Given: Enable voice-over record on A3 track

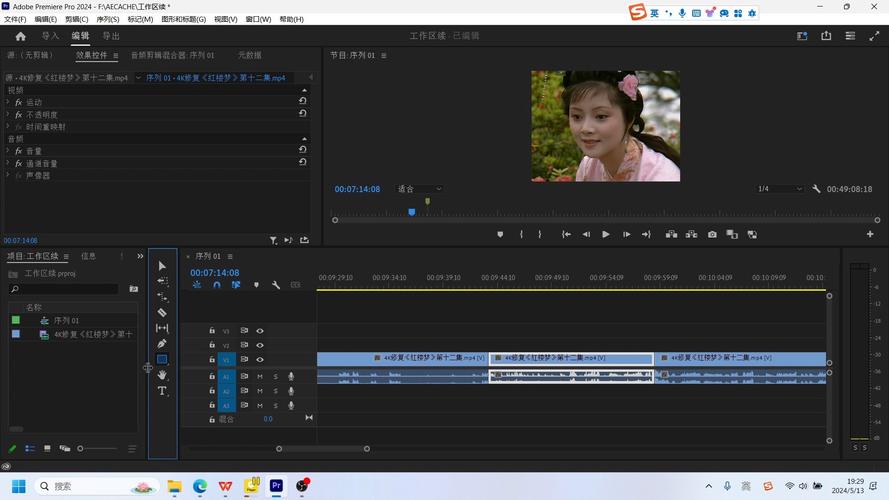Looking at the screenshot, I should point(291,405).
